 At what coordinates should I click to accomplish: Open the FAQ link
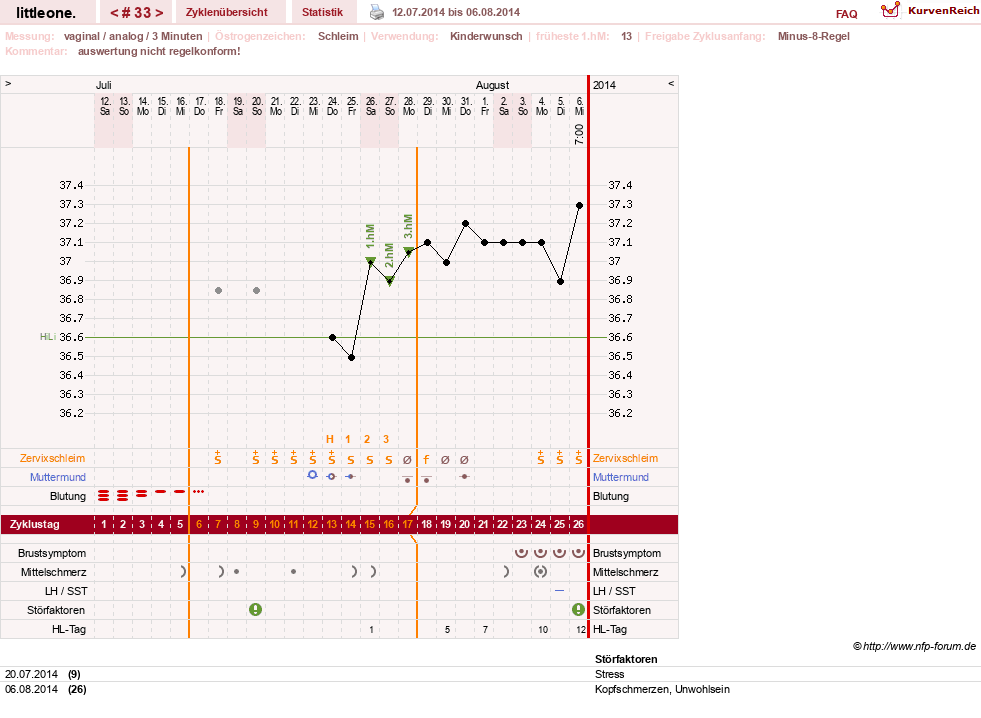pos(846,14)
